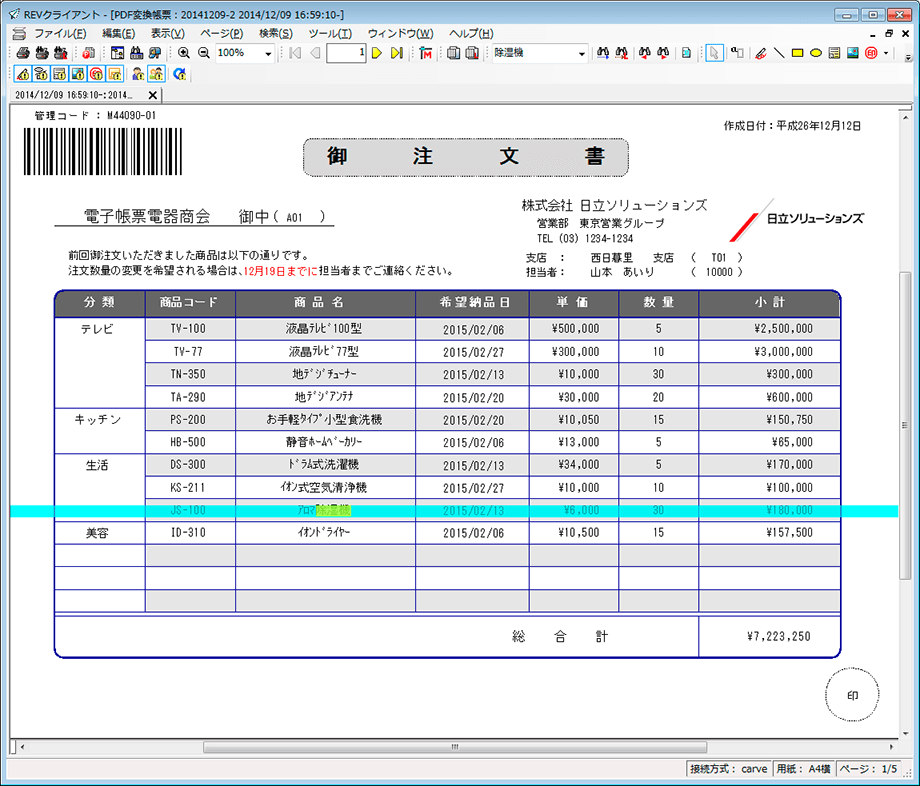Expand the 除湿機 search term dropdown
The height and width of the screenshot is (786, 920).
tap(582, 53)
